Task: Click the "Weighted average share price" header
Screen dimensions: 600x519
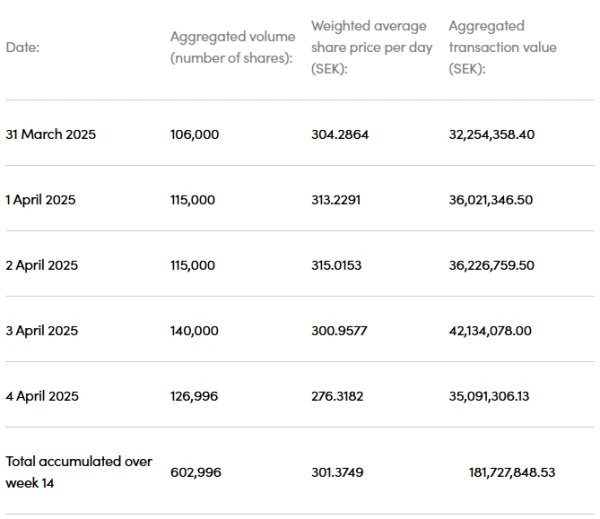Action: (368, 47)
